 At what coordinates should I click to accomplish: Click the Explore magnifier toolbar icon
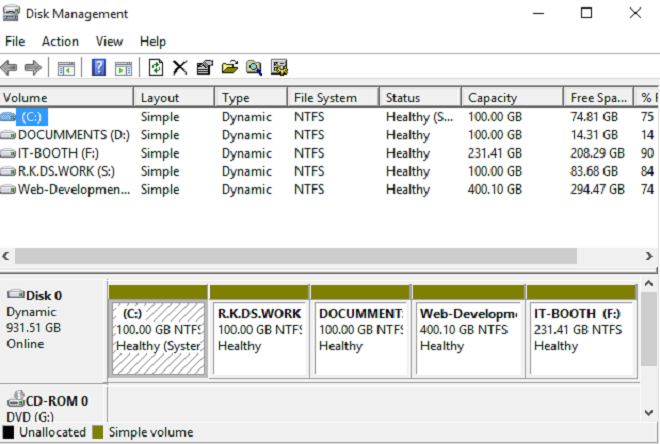click(254, 68)
